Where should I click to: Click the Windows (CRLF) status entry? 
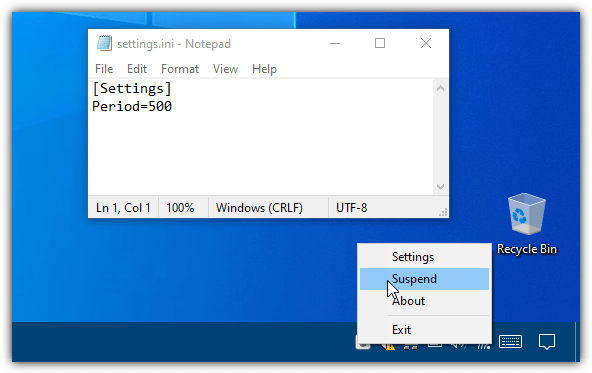(259, 208)
